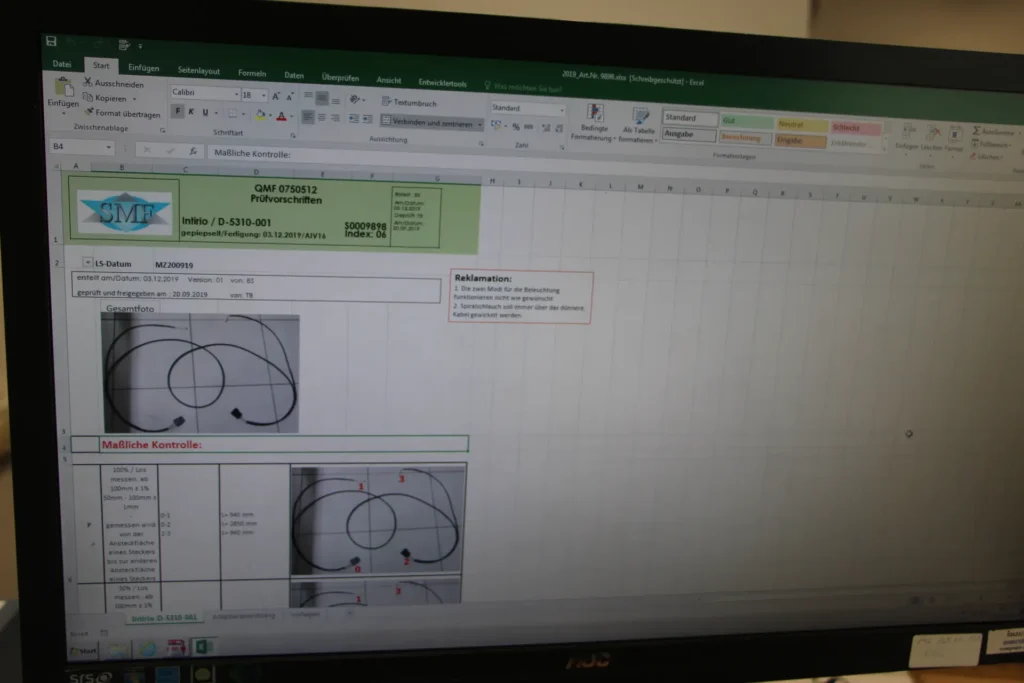The image size is (1024, 683).
Task: Click the insert function fx icon
Action: click(x=193, y=151)
